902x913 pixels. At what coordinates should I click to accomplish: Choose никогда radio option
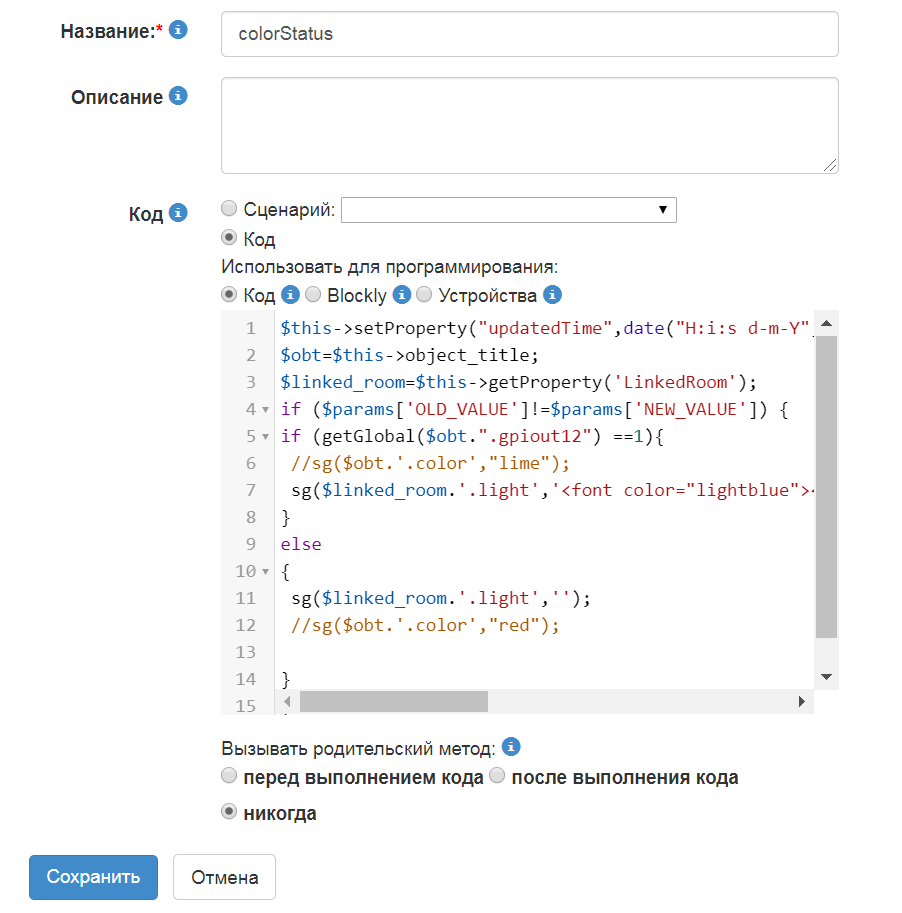pos(229,812)
